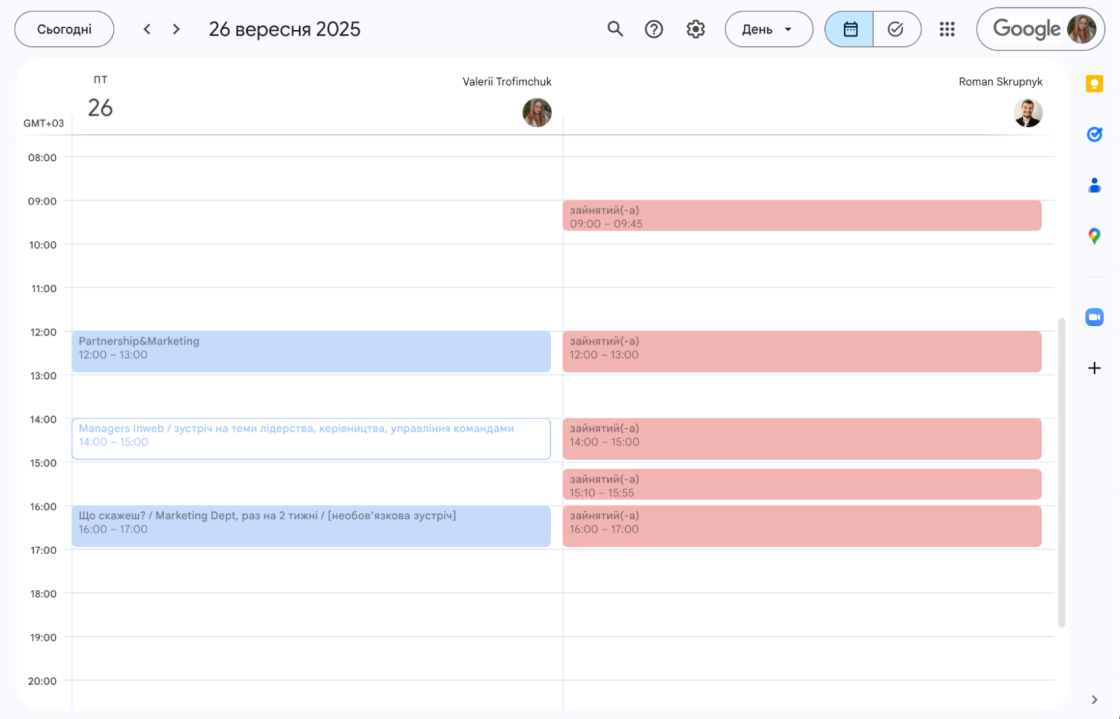
Task: Go to the previous day arrow
Action: tap(147, 29)
